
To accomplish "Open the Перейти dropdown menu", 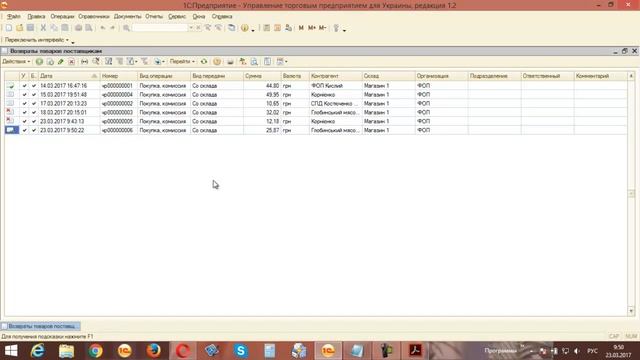I will 182,62.
